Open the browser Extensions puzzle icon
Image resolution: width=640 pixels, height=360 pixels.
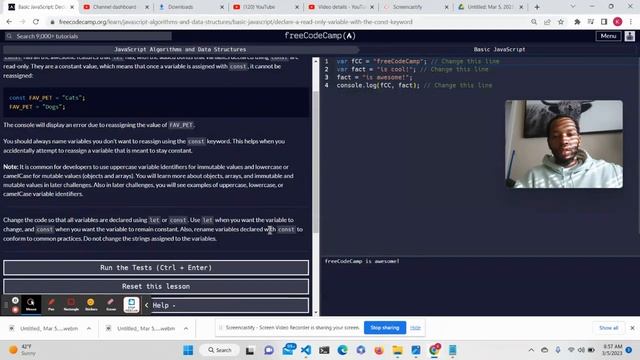[x=577, y=22]
